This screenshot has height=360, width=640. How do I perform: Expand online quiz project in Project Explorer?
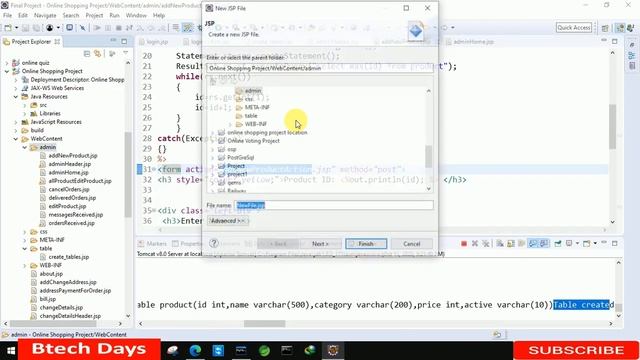(x=7, y=63)
